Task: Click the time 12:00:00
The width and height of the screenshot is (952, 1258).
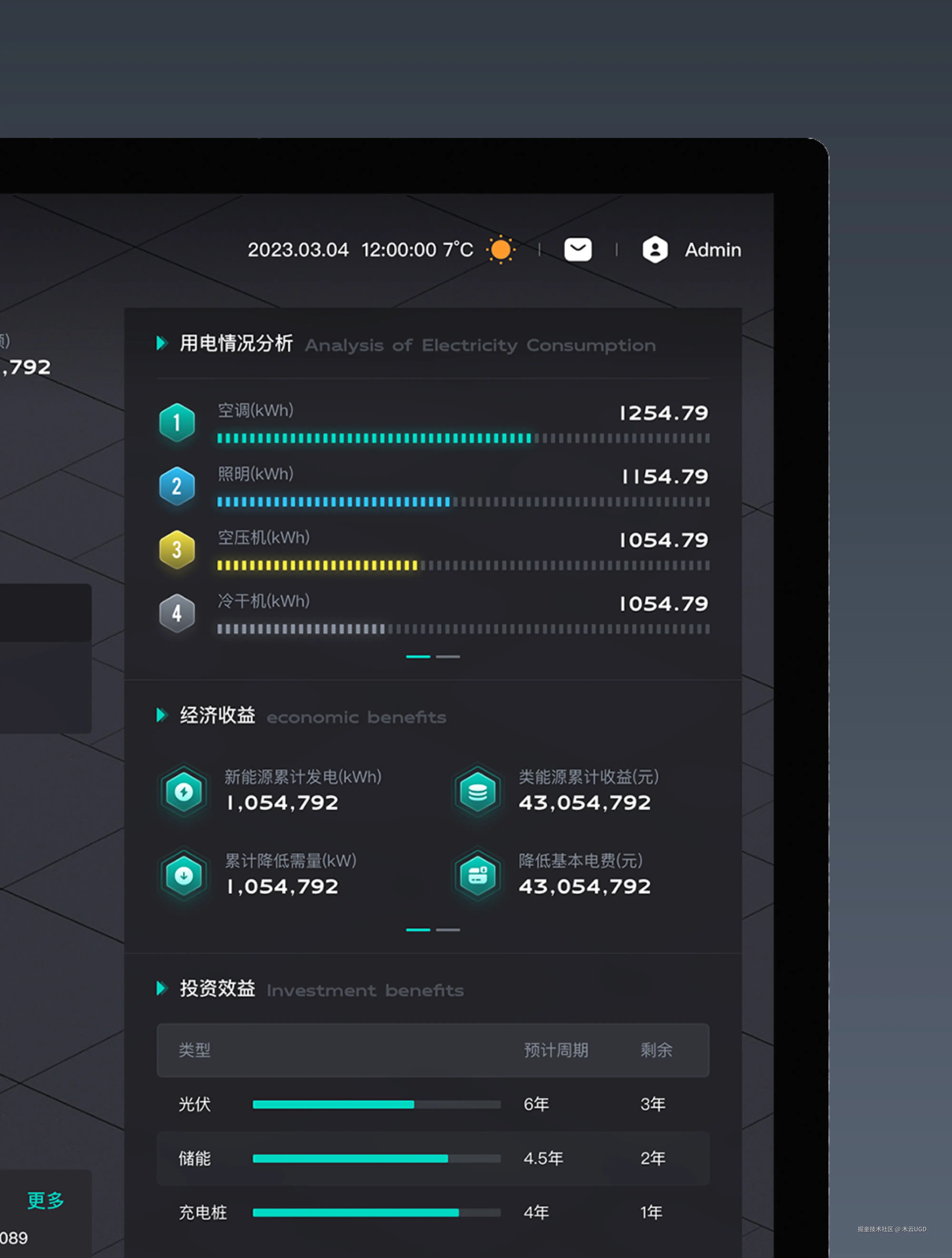Action: 399,250
